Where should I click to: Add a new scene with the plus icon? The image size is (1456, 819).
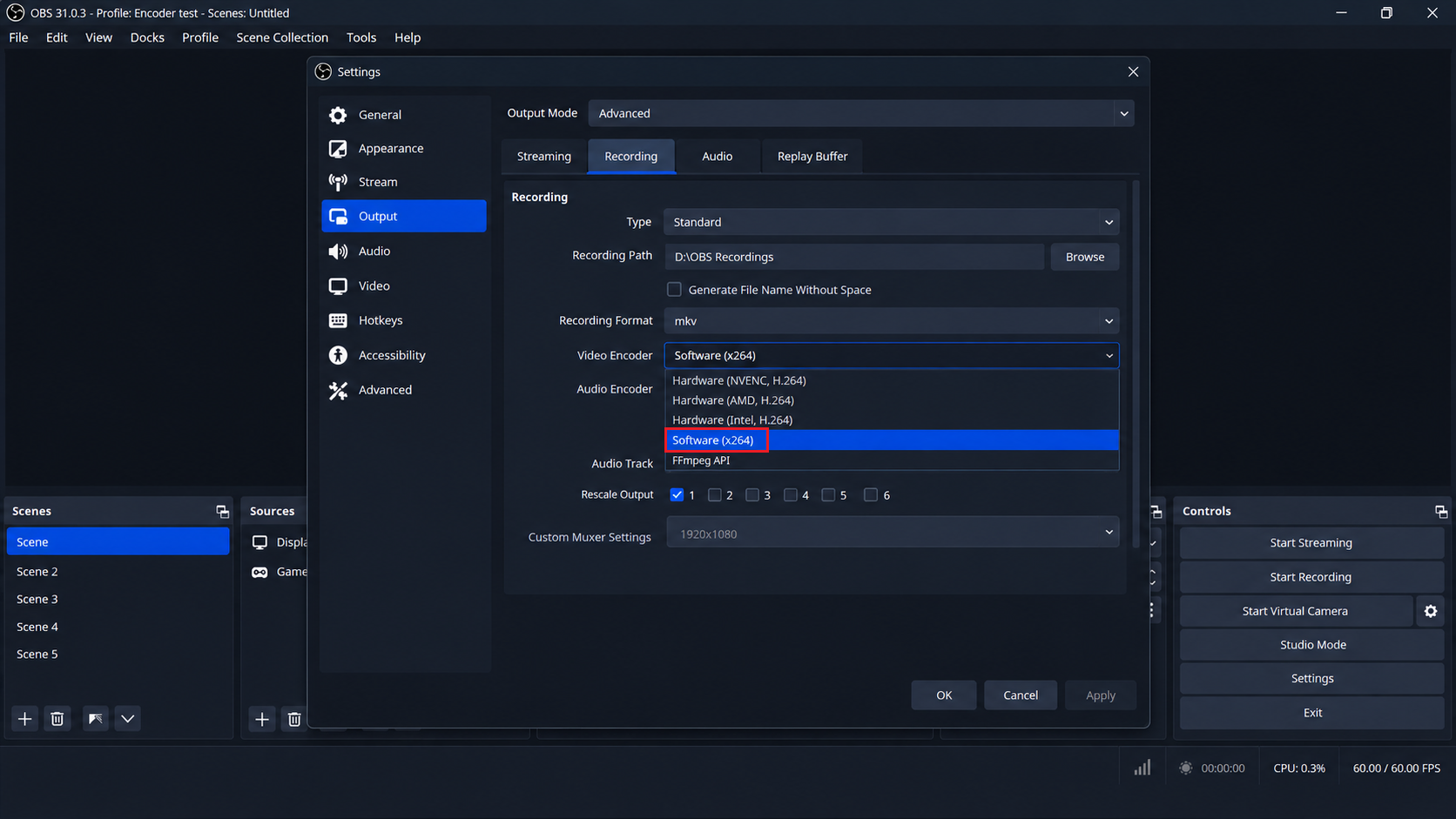(x=25, y=719)
